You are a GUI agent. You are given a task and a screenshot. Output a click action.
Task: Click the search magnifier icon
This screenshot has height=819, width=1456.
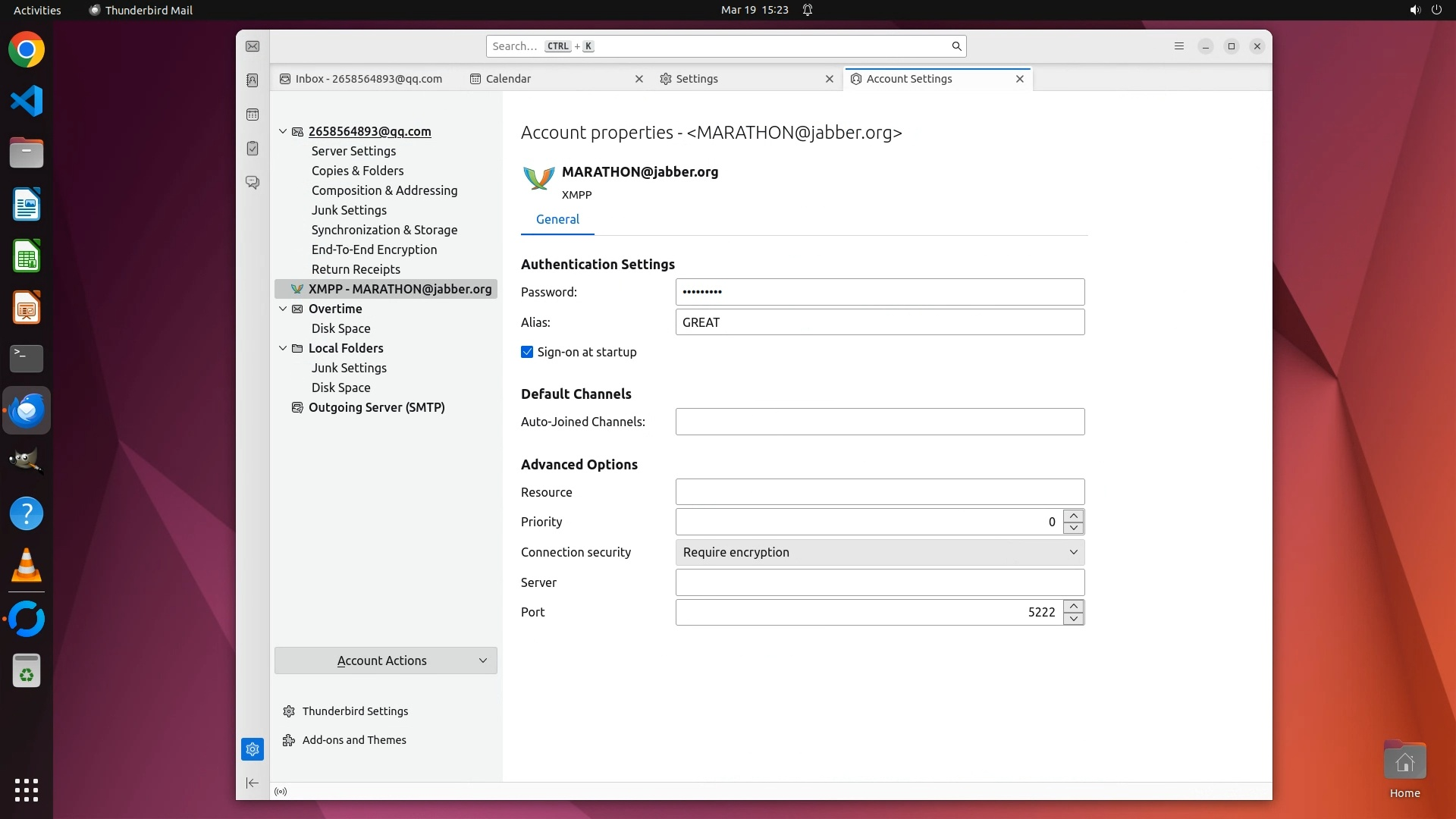[956, 46]
